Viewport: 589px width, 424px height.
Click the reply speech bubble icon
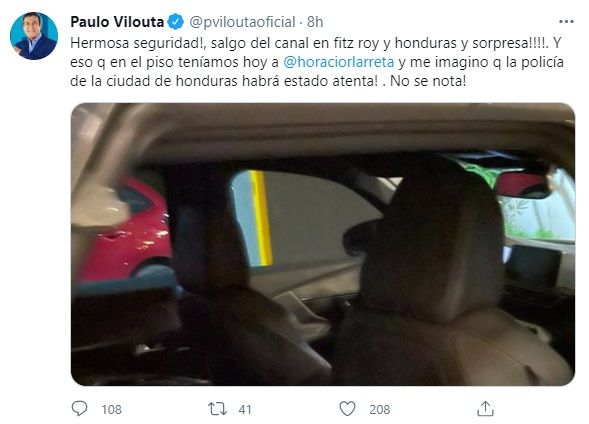79,409
